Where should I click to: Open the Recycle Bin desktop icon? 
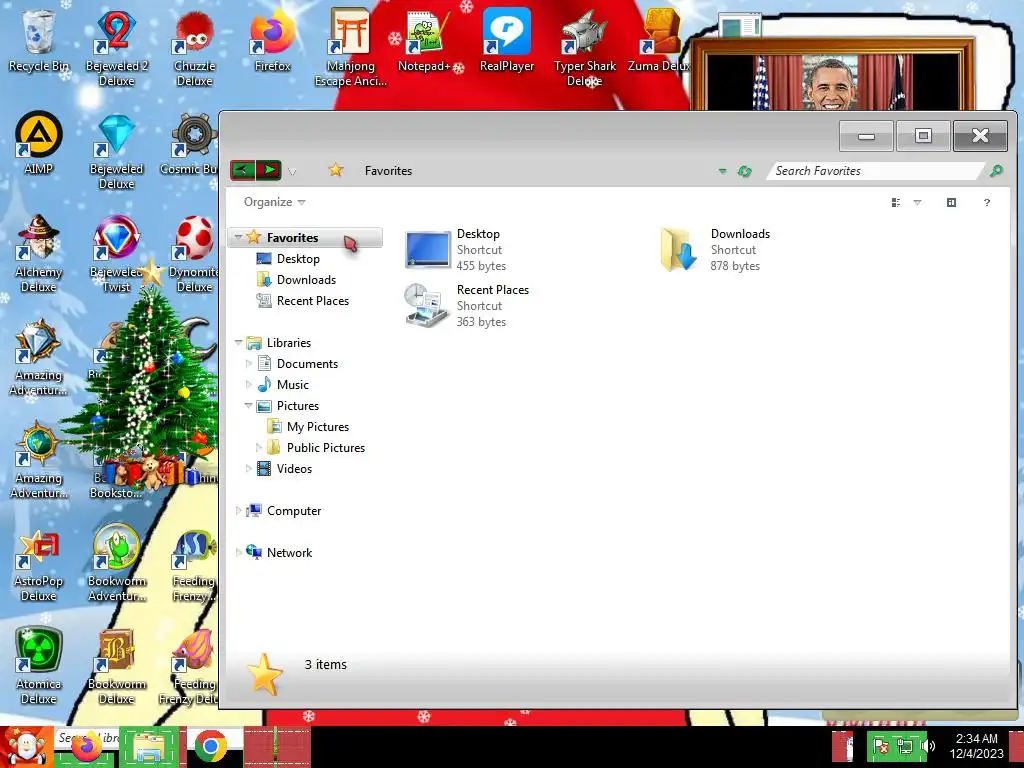coord(39,40)
